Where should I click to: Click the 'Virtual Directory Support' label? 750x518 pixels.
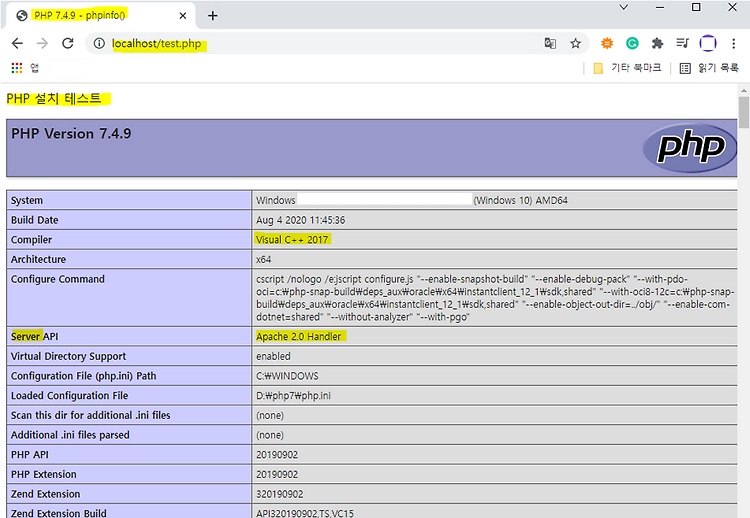(x=68, y=356)
